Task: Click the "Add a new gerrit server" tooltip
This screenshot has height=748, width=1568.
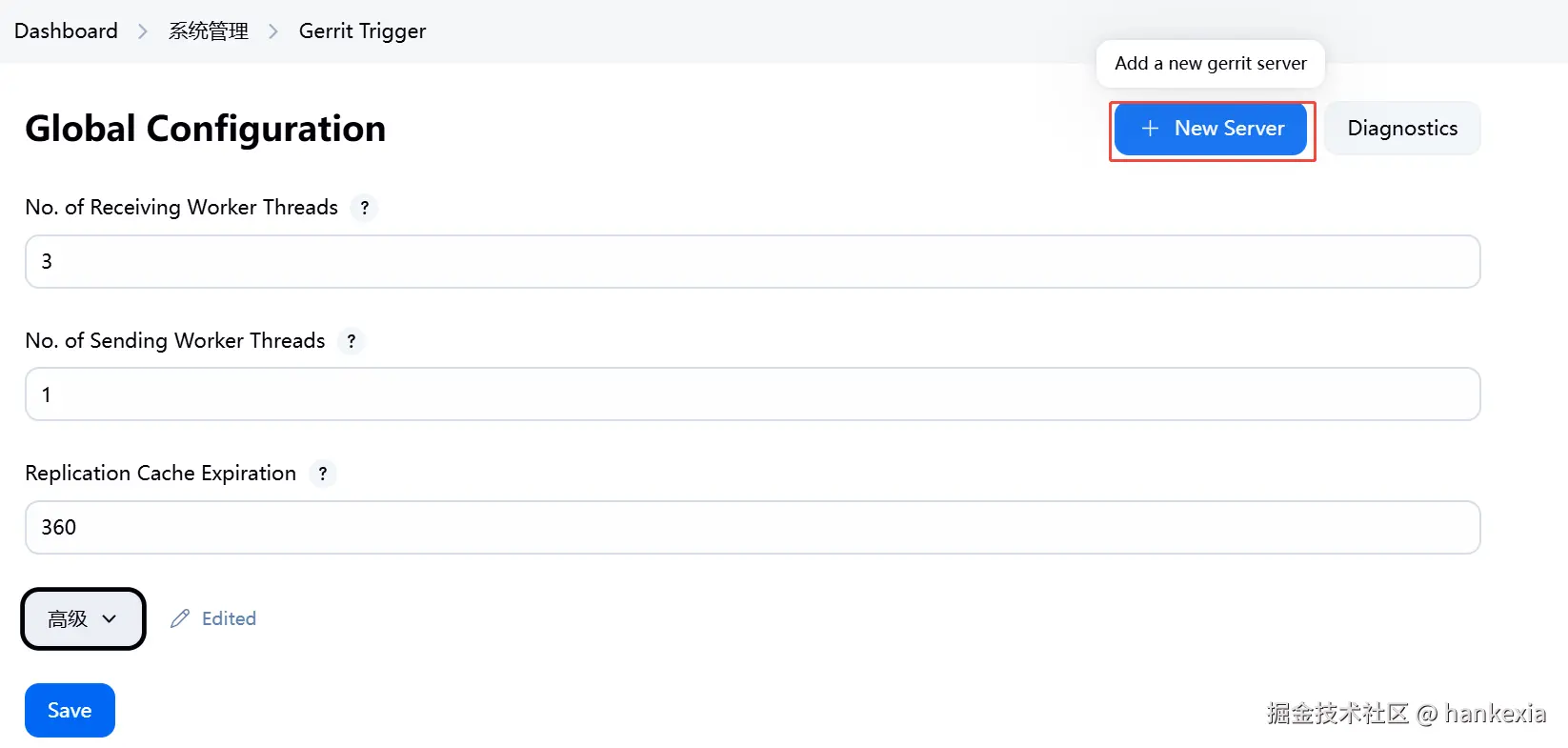Action: (1211, 64)
